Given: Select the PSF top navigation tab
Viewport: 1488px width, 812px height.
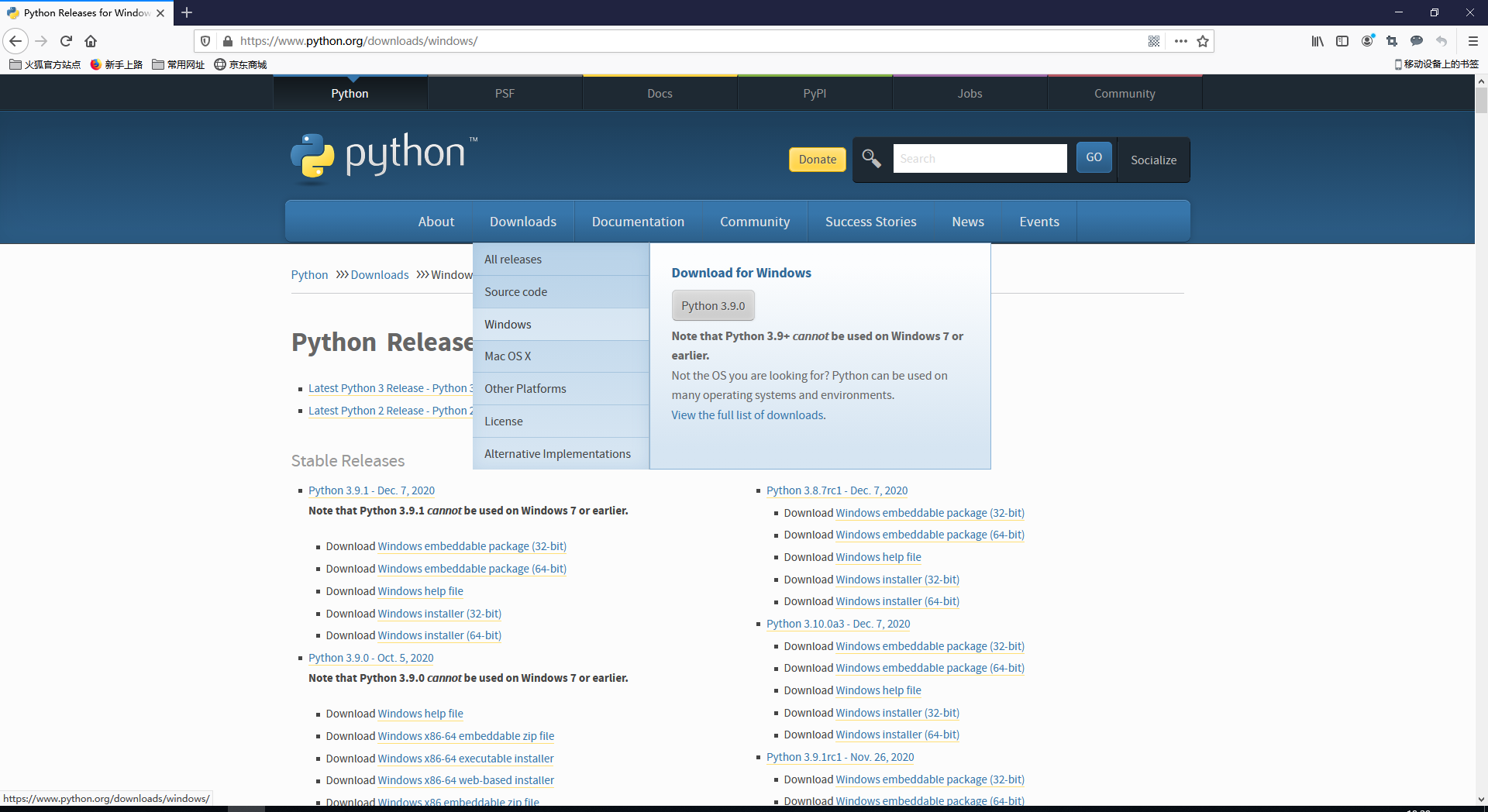Looking at the screenshot, I should [x=505, y=93].
